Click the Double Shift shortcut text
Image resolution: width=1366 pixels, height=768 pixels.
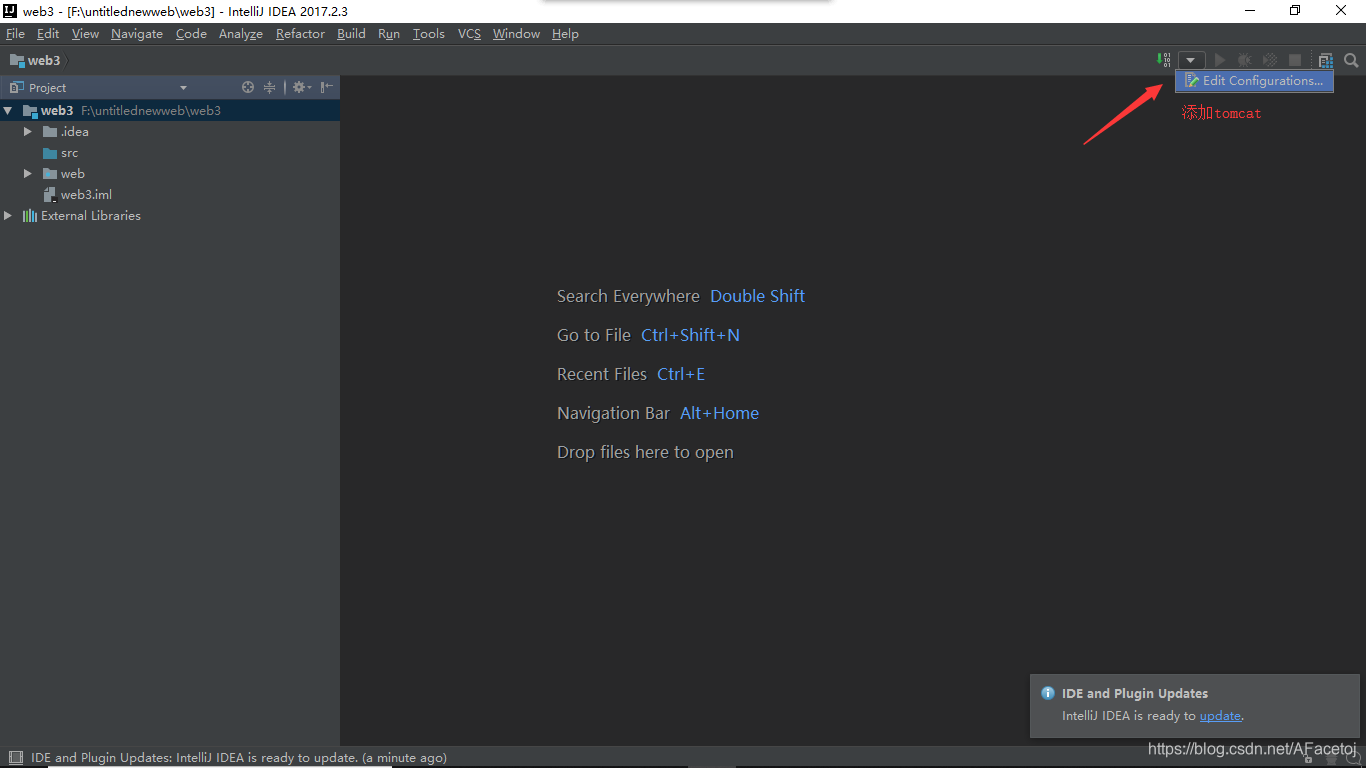click(757, 296)
